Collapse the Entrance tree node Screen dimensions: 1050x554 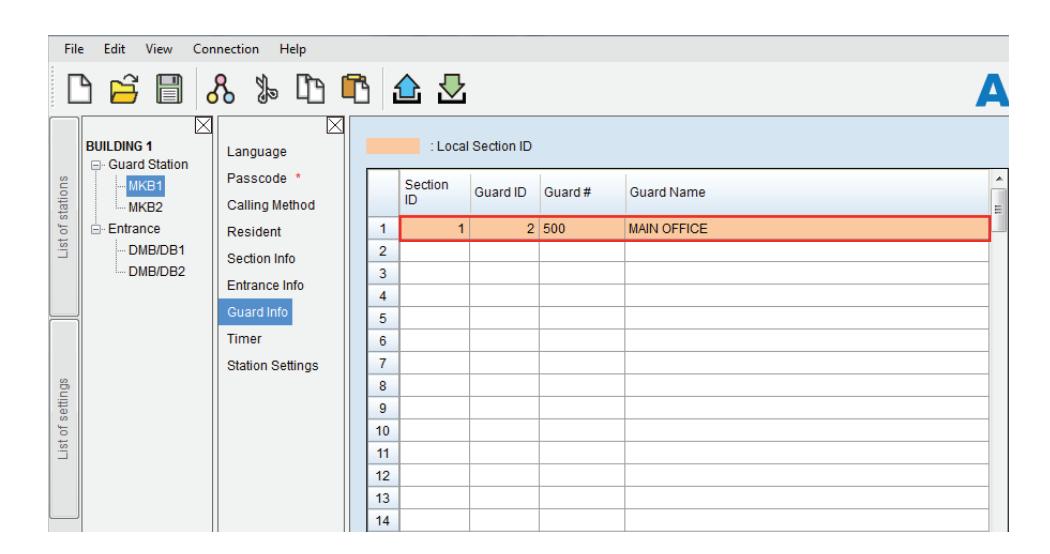pos(96,229)
